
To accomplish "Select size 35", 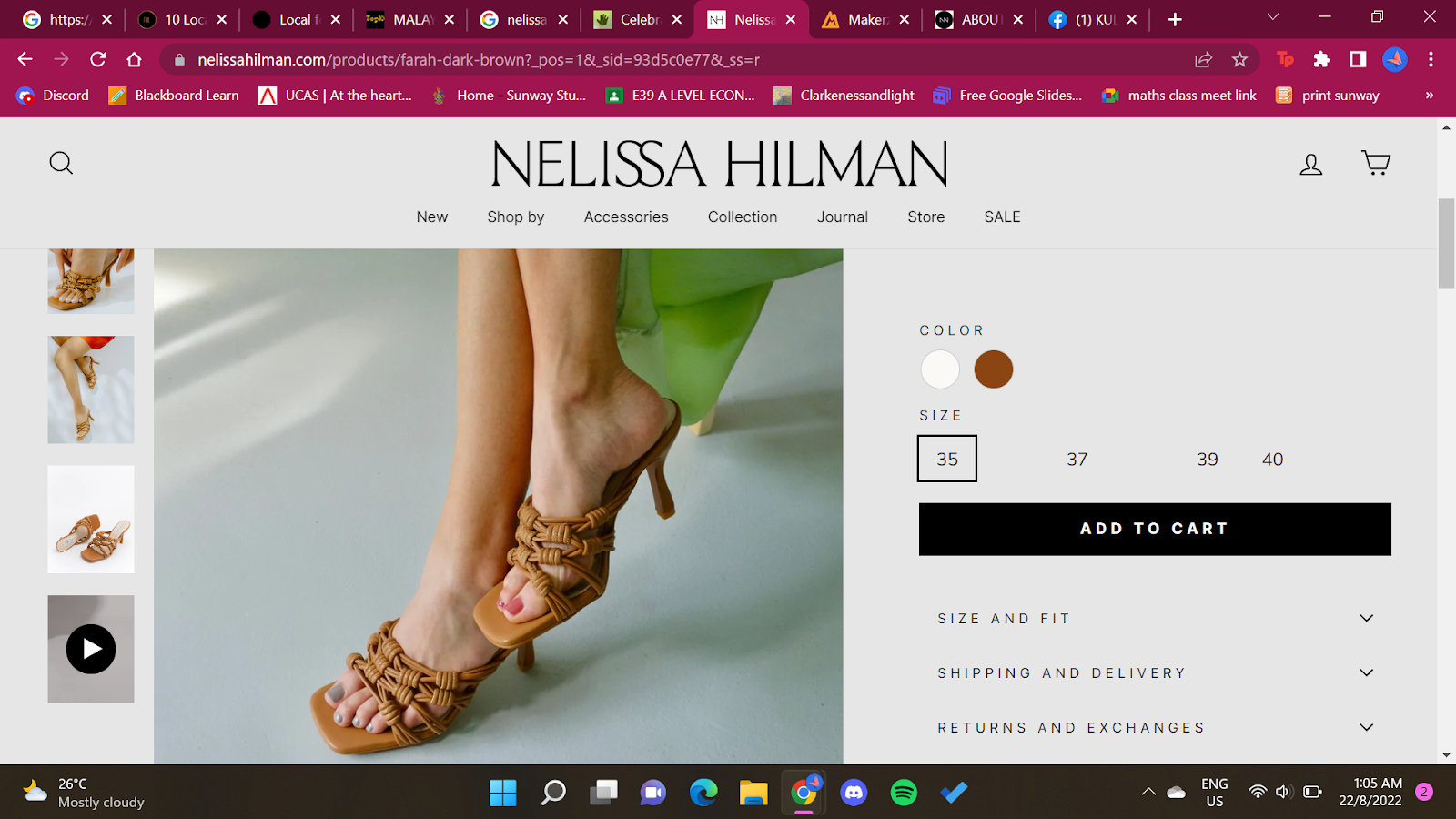I will (x=947, y=459).
